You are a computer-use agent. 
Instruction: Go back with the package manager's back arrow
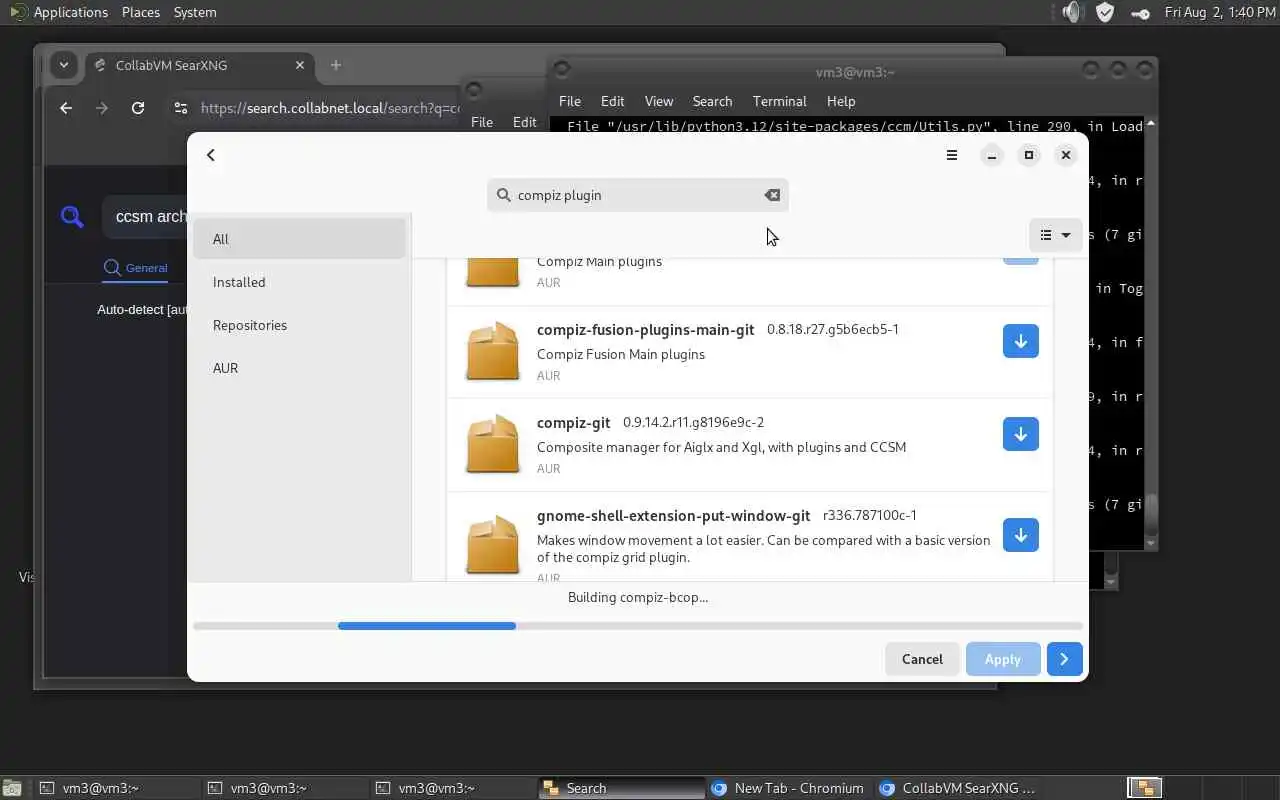point(210,155)
